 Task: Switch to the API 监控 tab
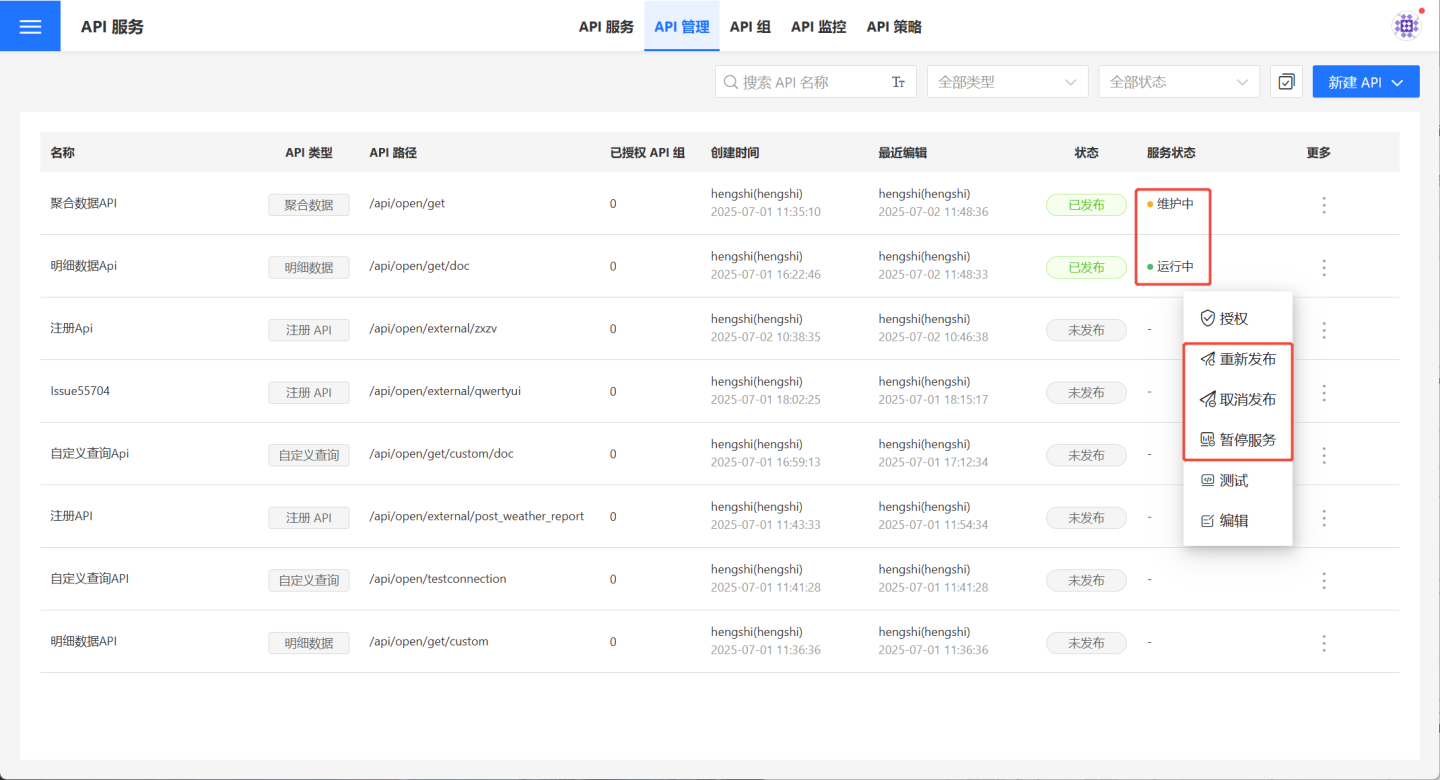pyautogui.click(x=818, y=27)
